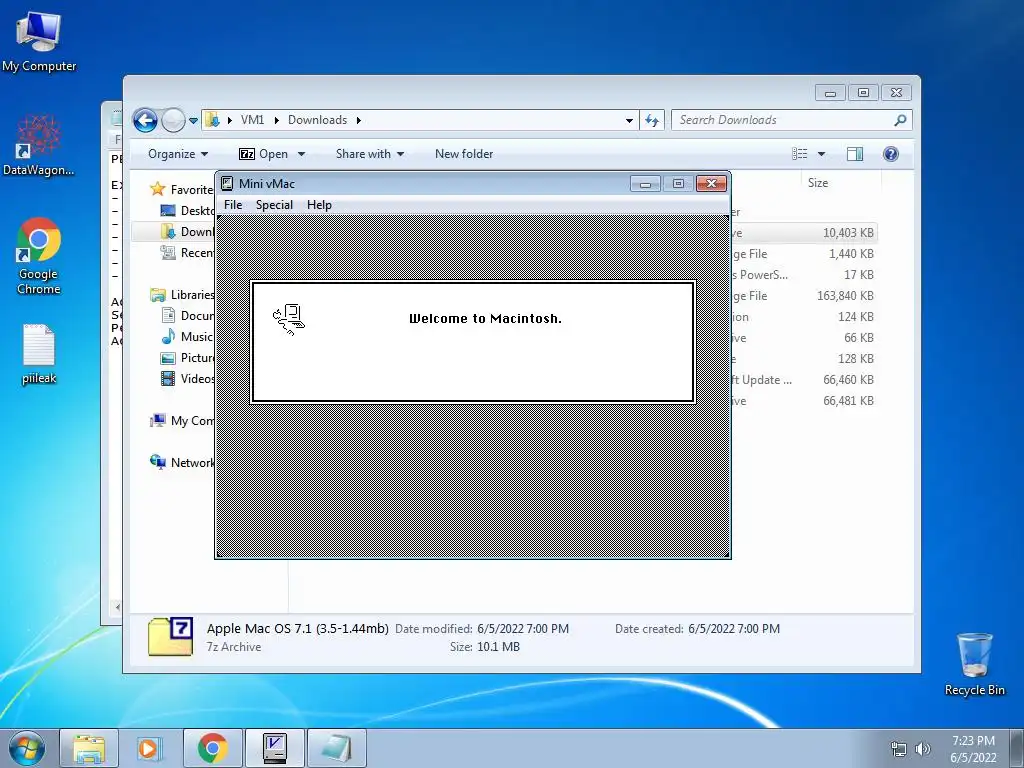Click the Explorer Back navigation button
The width and height of the screenshot is (1024, 768).
(145, 120)
